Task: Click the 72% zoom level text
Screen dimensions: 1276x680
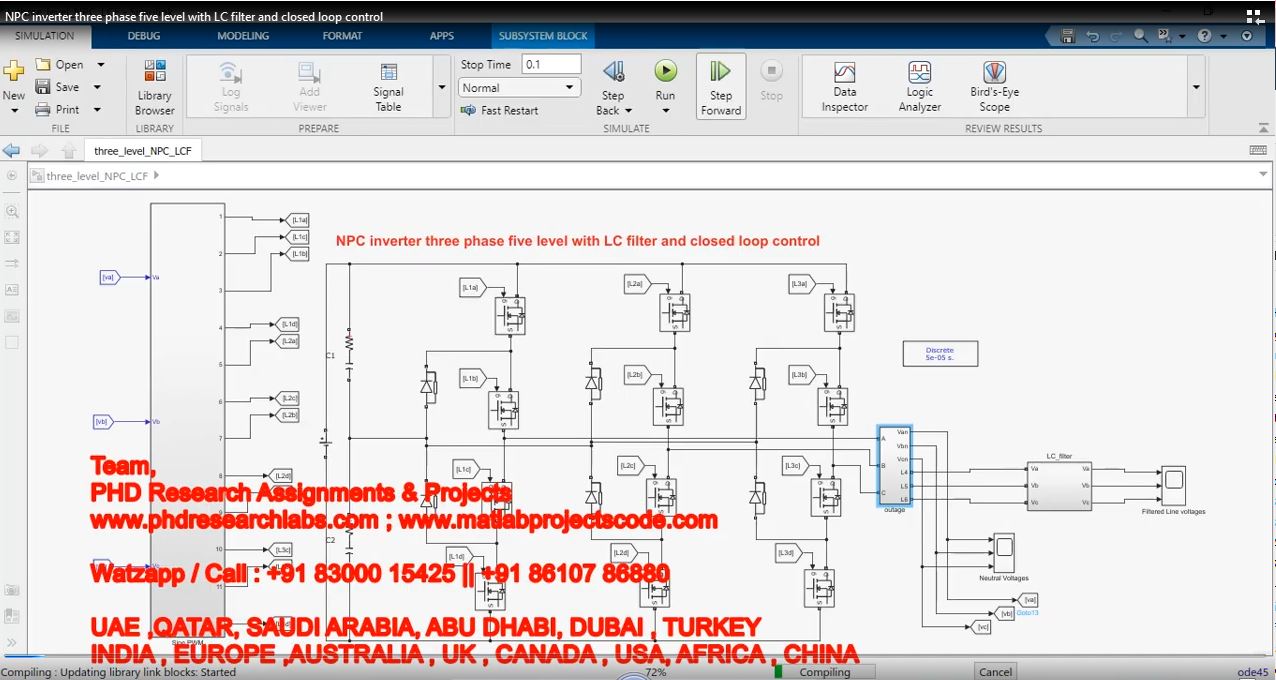Action: point(656,672)
